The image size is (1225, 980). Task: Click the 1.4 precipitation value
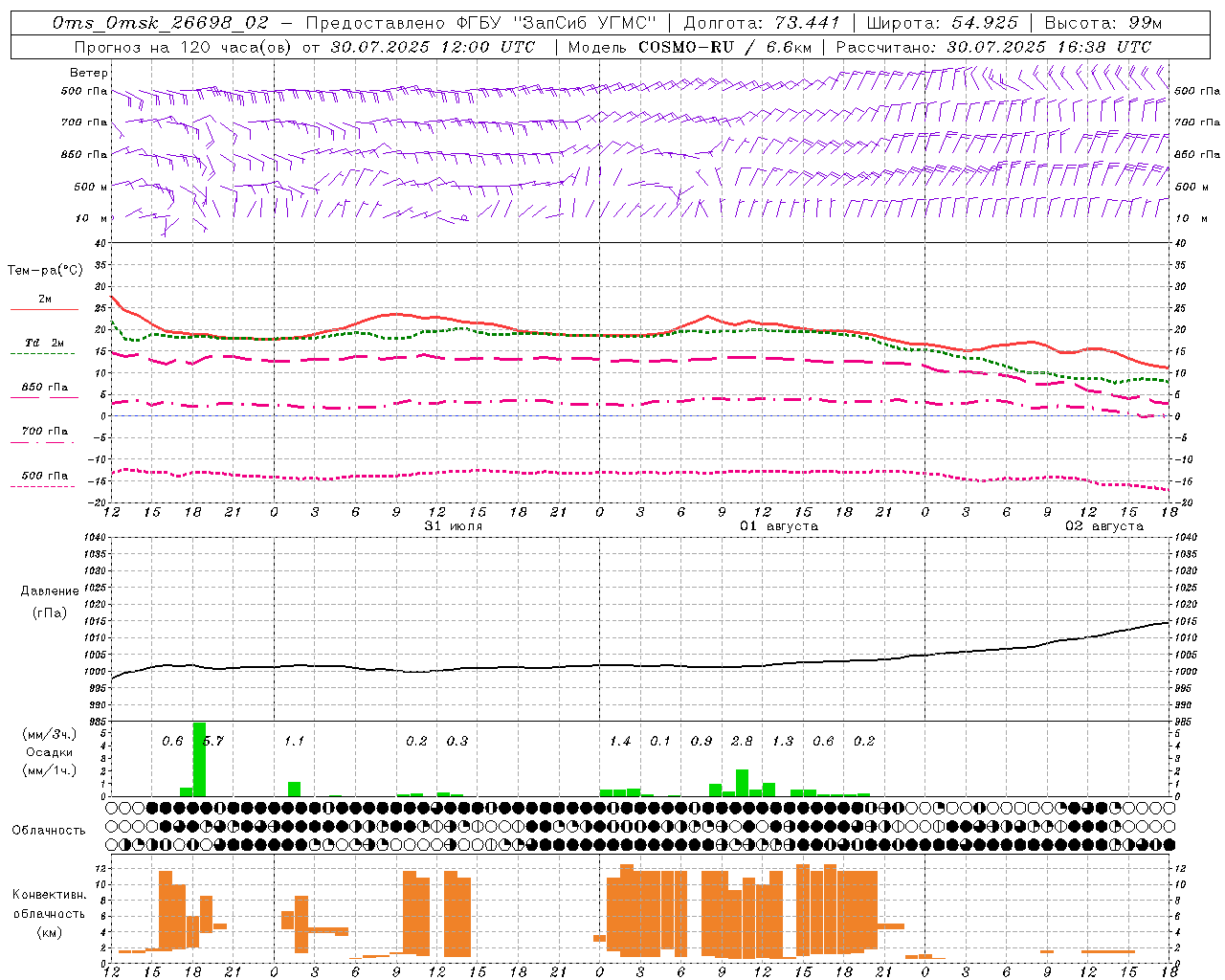[x=620, y=741]
